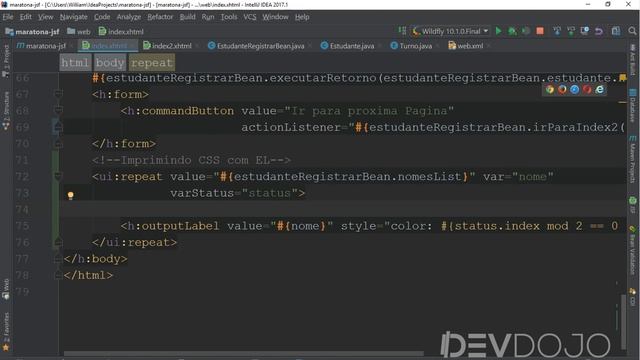Toggle fold marker at closing html line 78
640x360 pixels.
(x=58, y=276)
